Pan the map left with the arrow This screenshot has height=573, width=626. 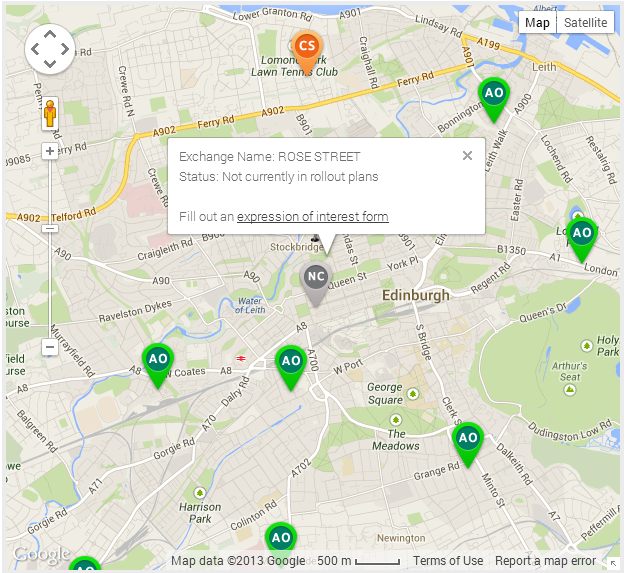[35, 49]
